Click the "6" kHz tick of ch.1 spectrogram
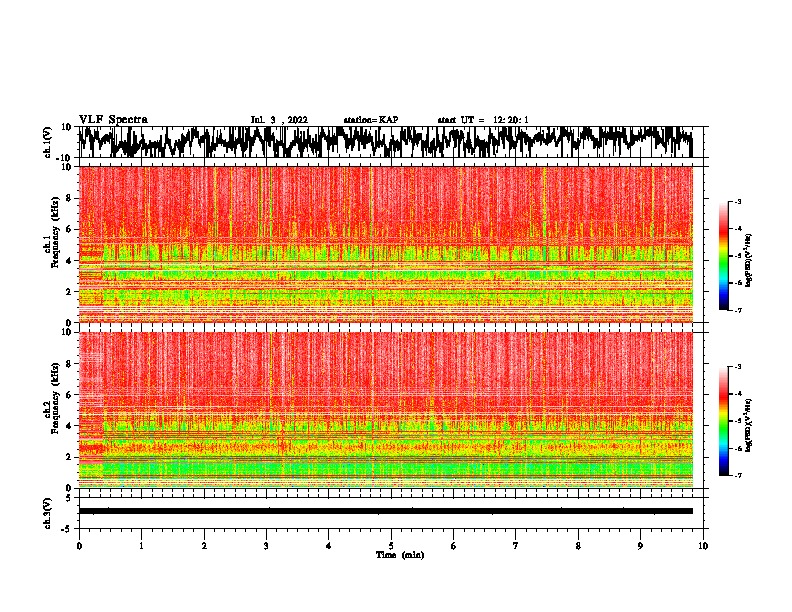 (x=69, y=230)
